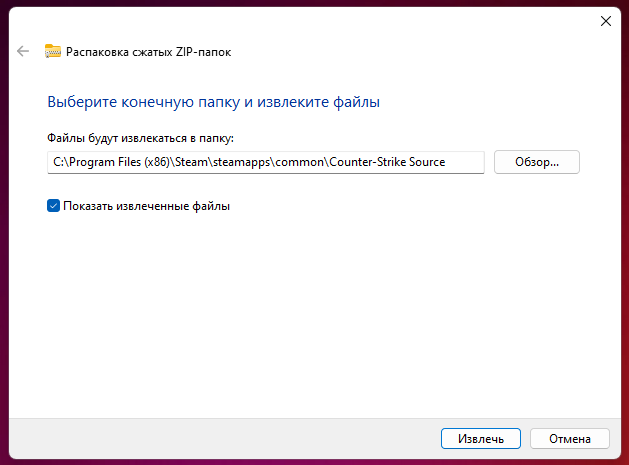Uncheck the Показать извлеченные файлы checkbox
This screenshot has width=629, height=465.
pos(53,206)
